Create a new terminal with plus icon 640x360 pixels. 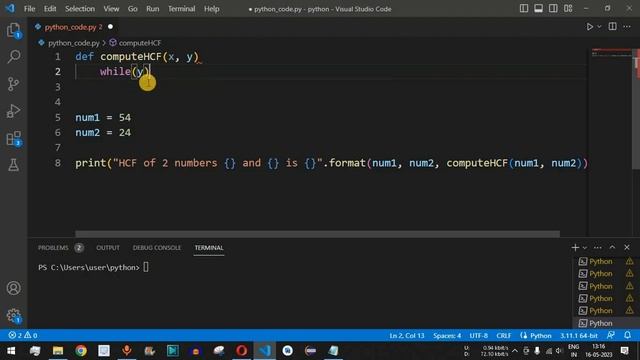(x=575, y=247)
